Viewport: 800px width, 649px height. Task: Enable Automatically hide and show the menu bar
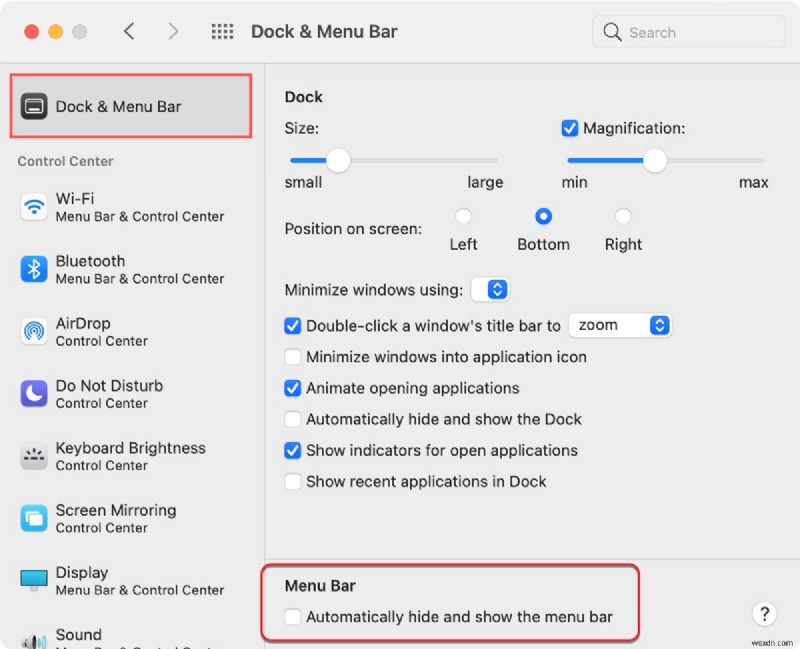(292, 616)
